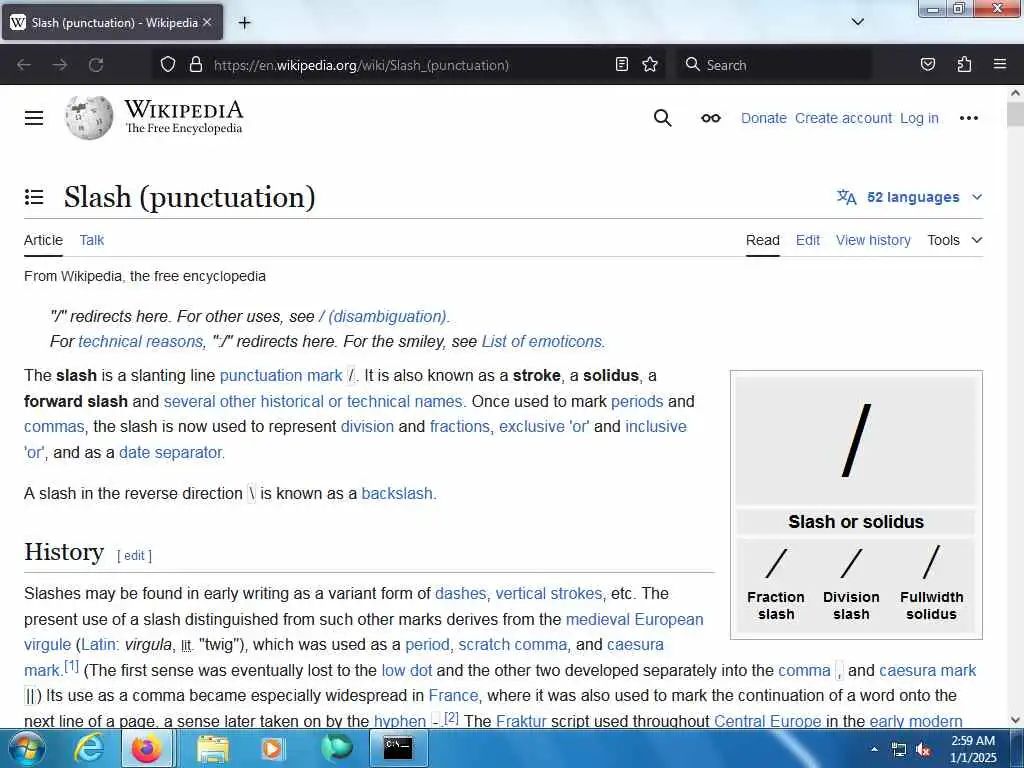Open Windows Explorer folder in taskbar
The height and width of the screenshot is (768, 1024).
coord(213,748)
